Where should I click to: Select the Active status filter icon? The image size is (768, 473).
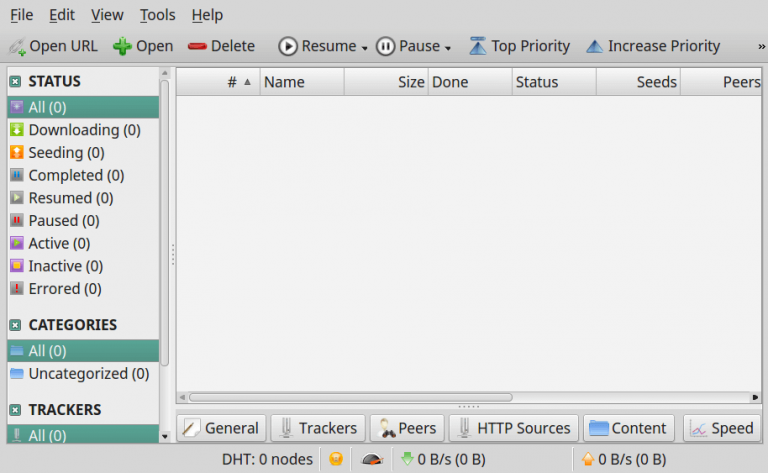[17, 243]
